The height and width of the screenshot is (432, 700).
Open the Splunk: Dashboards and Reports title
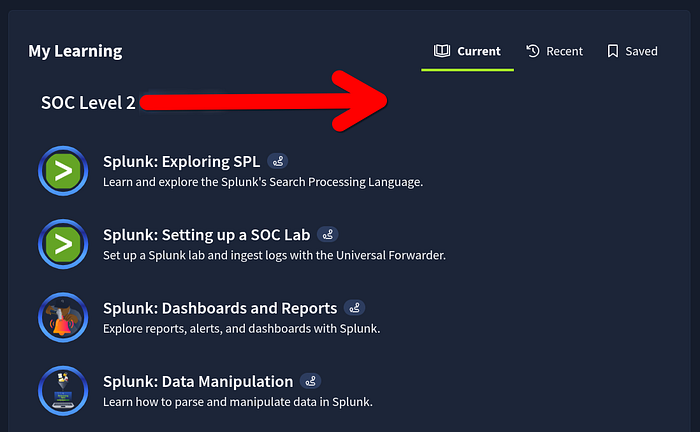[x=220, y=308]
